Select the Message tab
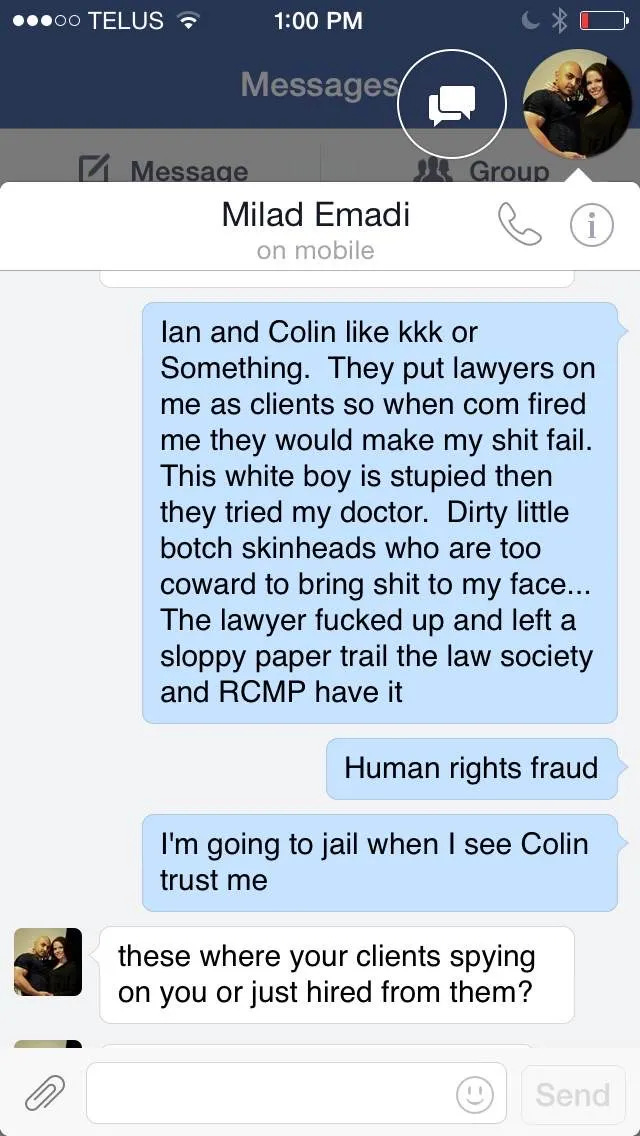Viewport: 640px width, 1136px height. [x=163, y=170]
